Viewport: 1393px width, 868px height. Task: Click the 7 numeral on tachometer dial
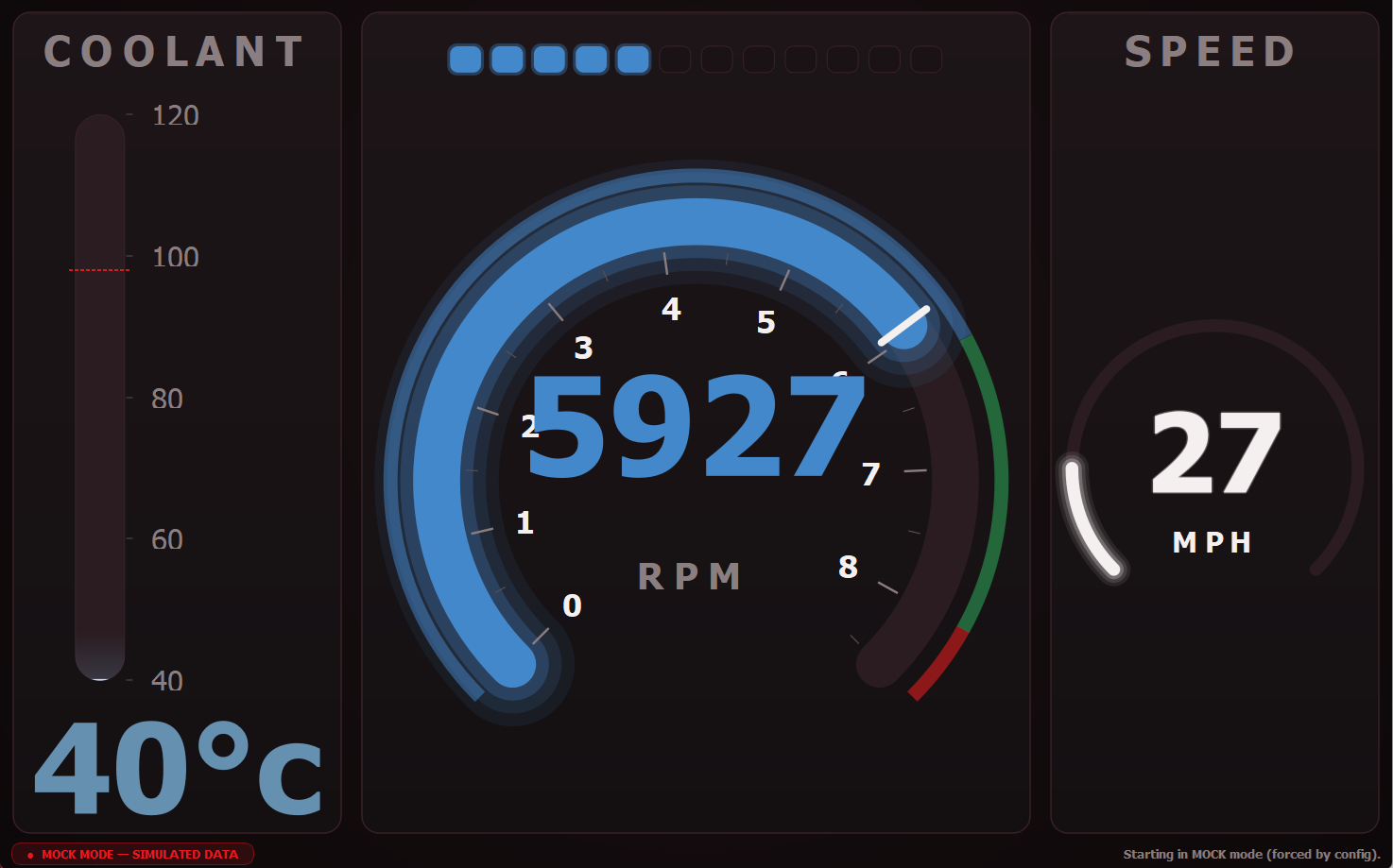pyautogui.click(x=871, y=474)
